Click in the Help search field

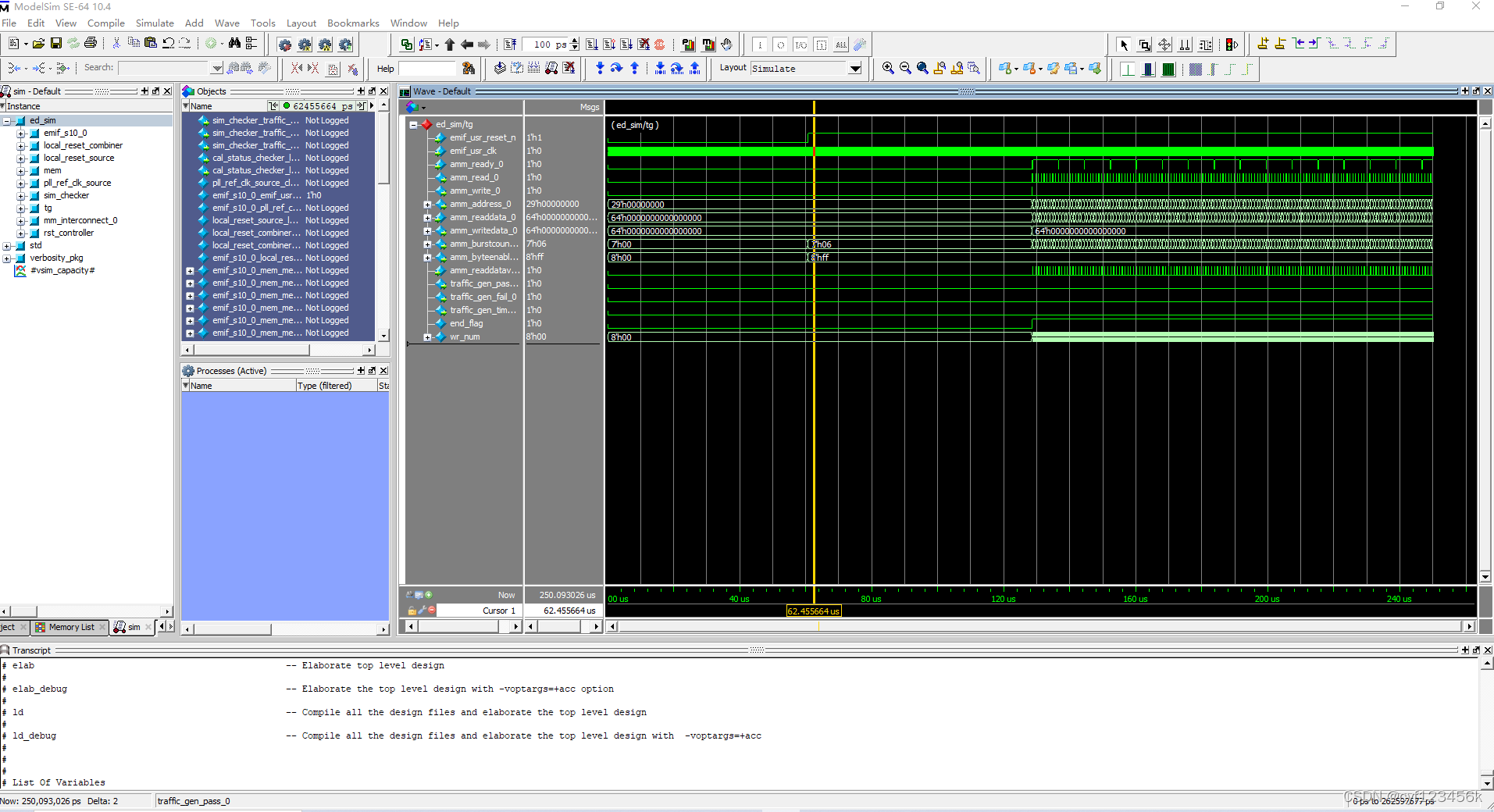coord(426,69)
